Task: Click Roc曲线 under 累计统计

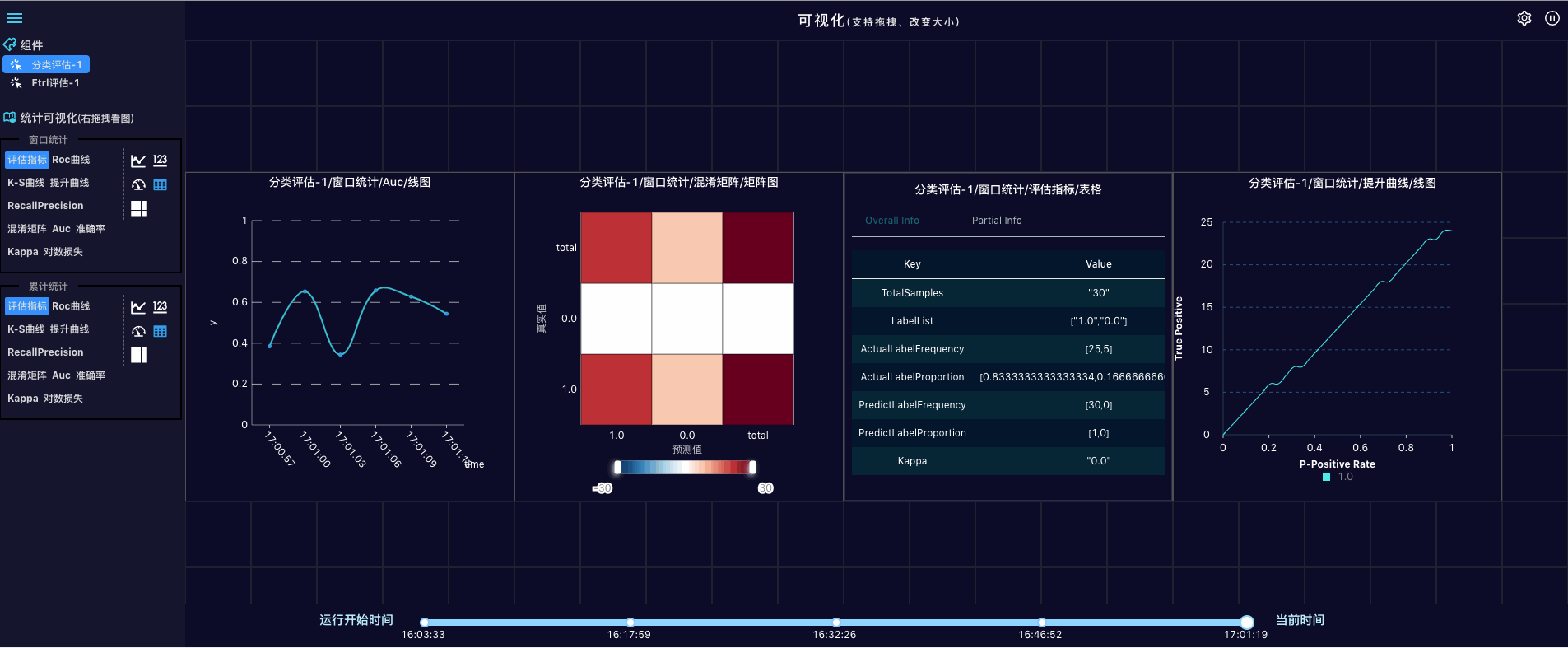Action: pyautogui.click(x=71, y=306)
